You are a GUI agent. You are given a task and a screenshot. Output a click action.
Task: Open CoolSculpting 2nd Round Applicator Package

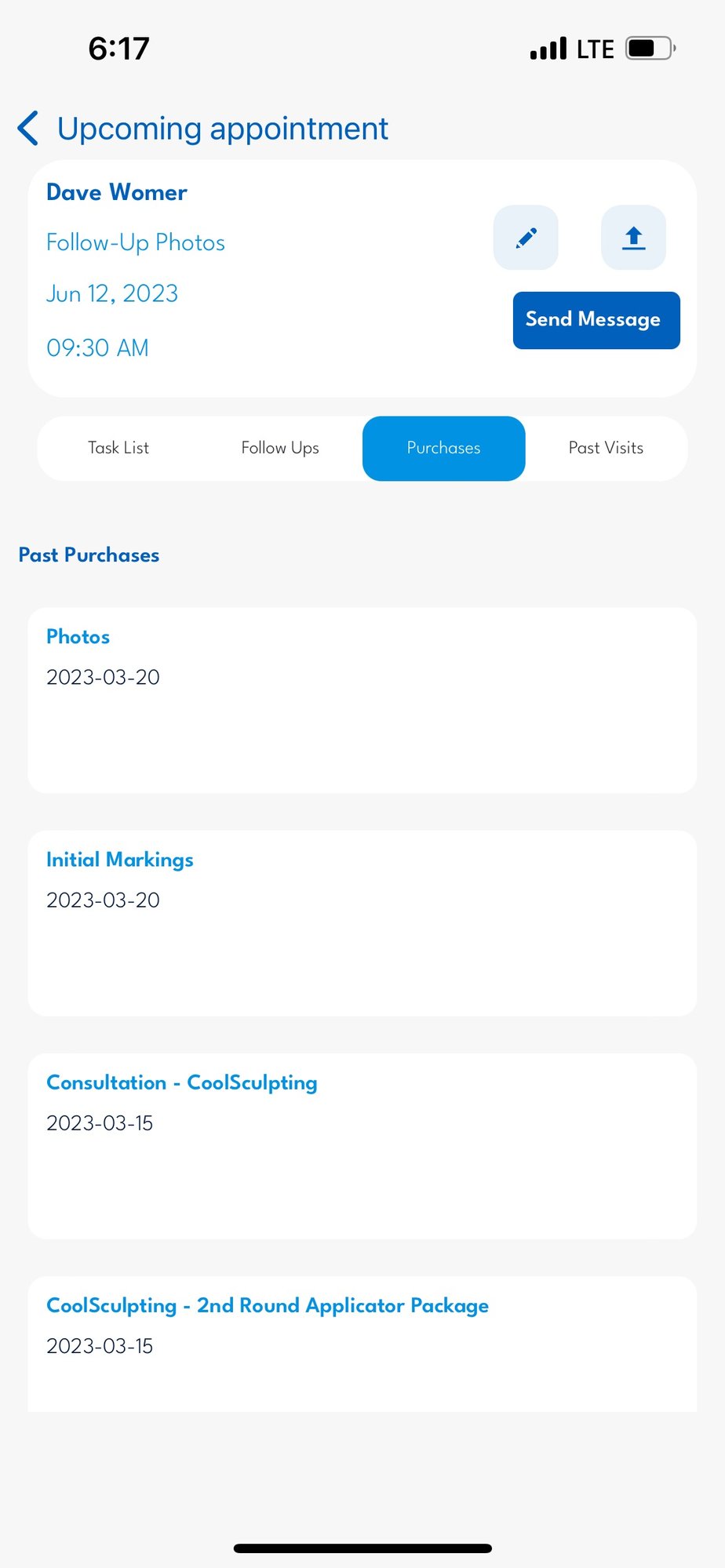point(362,1344)
